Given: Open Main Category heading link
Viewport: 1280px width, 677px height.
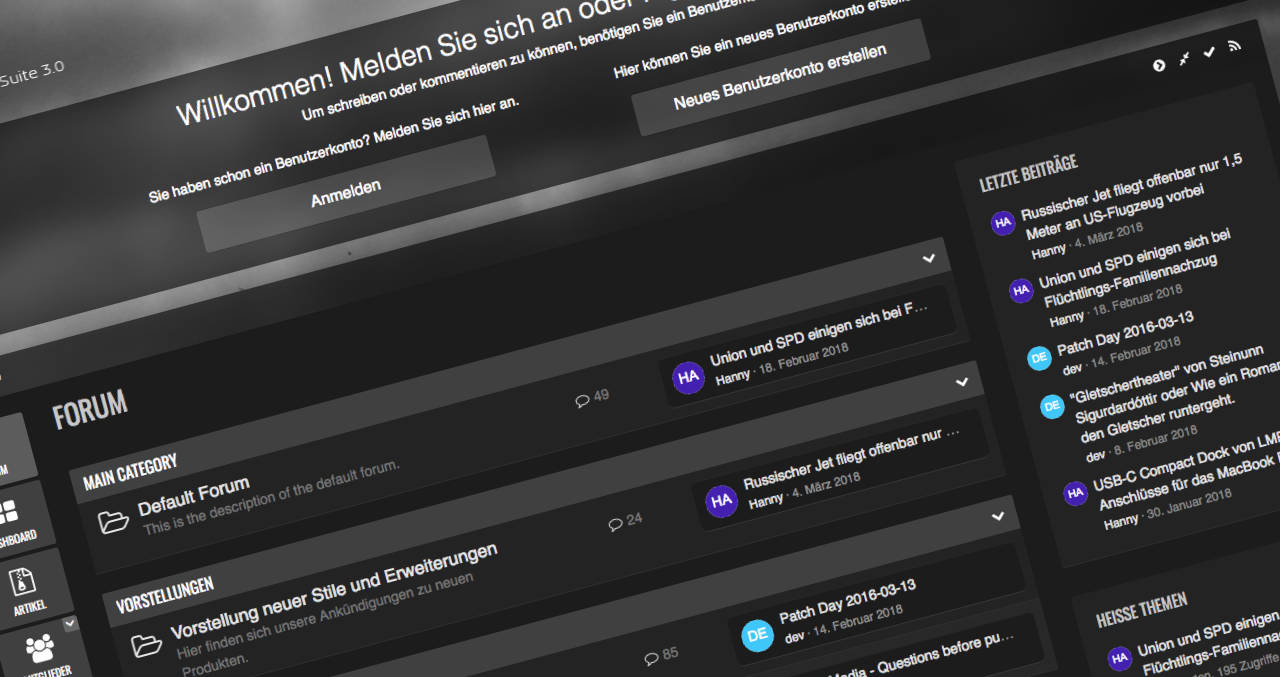Looking at the screenshot, I should 130,470.
